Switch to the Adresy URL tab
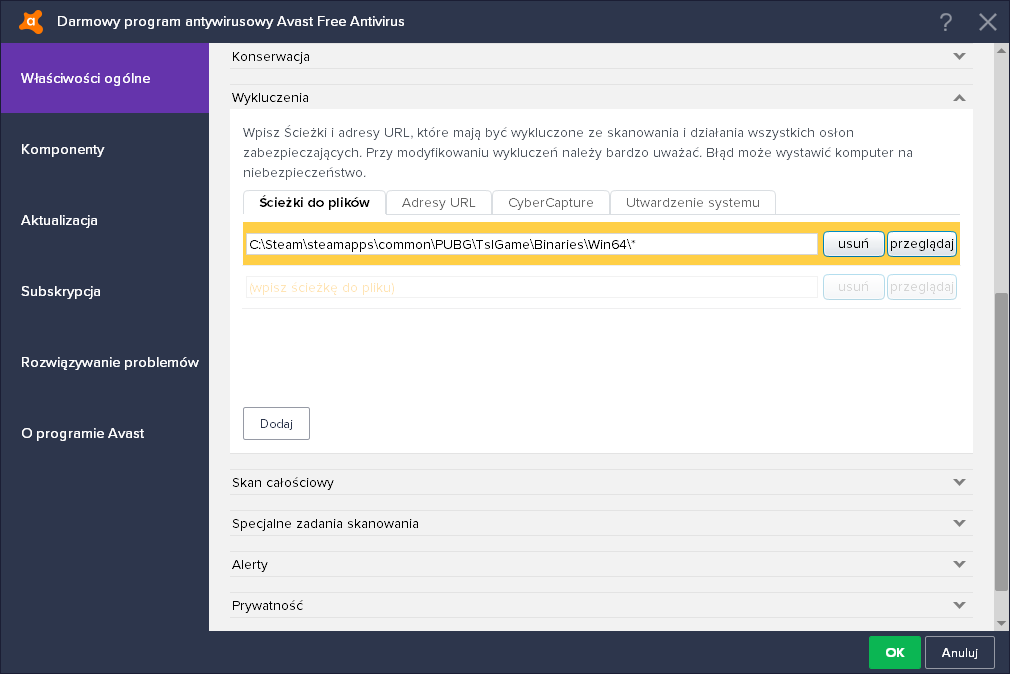1010x674 pixels. click(439, 202)
